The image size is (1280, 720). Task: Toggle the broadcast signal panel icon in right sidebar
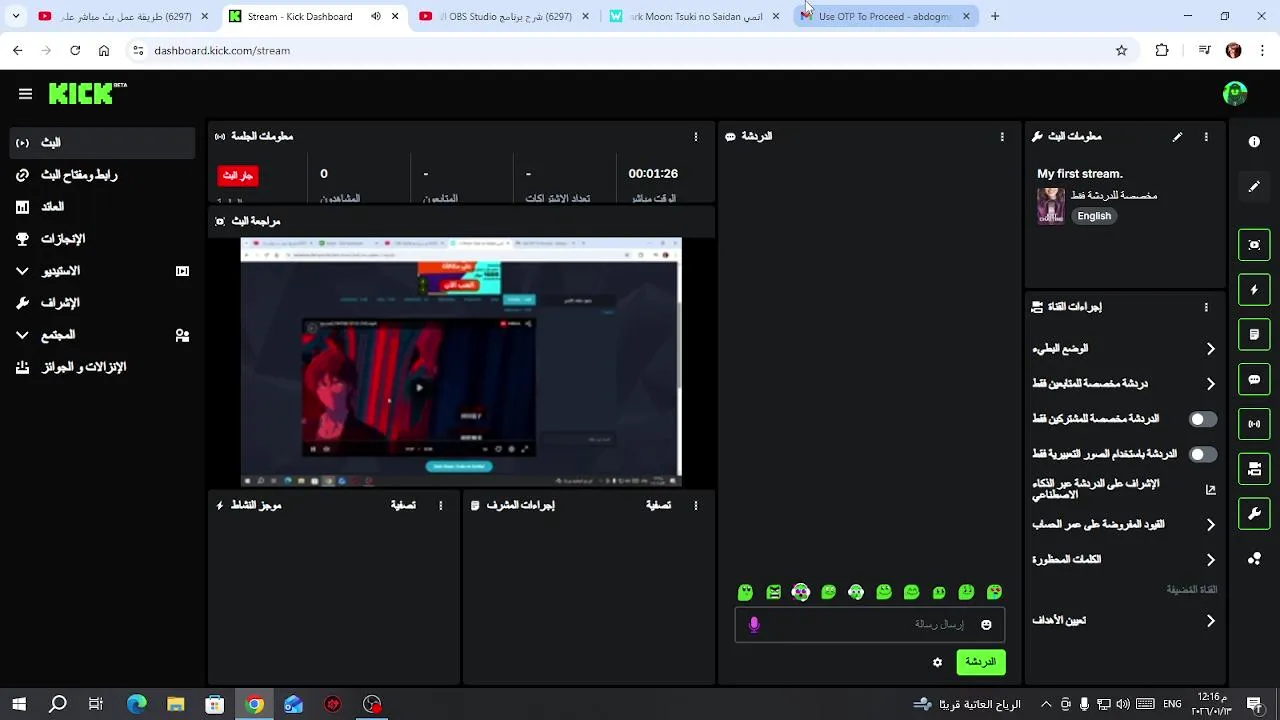pos(1254,424)
